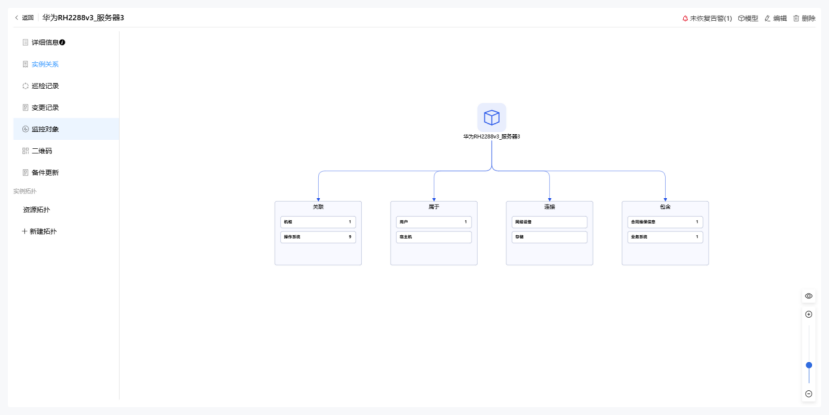The image size is (829, 415).
Task: Open the 业务系统 row in 包含
Action: [x=665, y=237]
